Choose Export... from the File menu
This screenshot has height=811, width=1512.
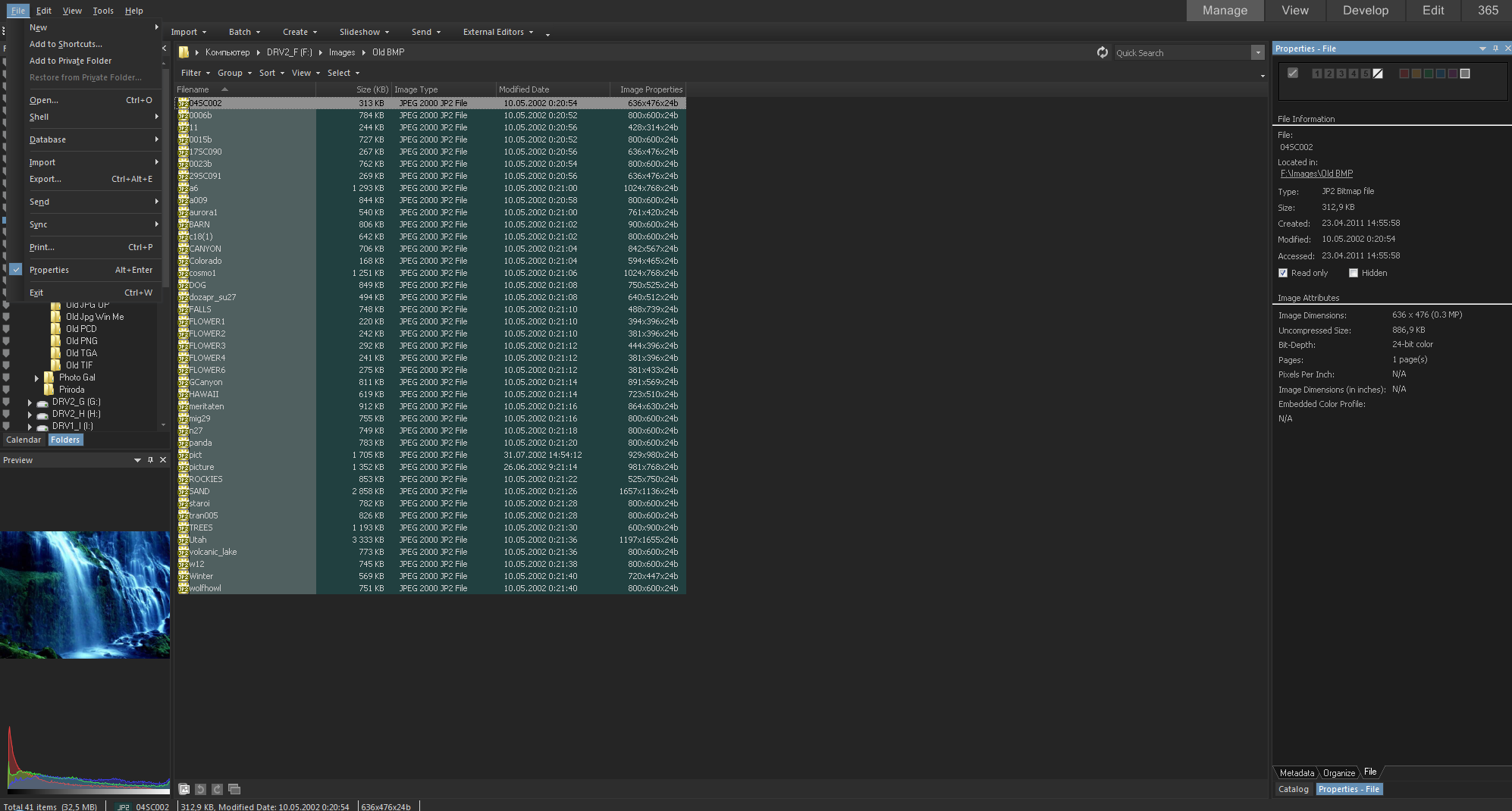[x=45, y=179]
